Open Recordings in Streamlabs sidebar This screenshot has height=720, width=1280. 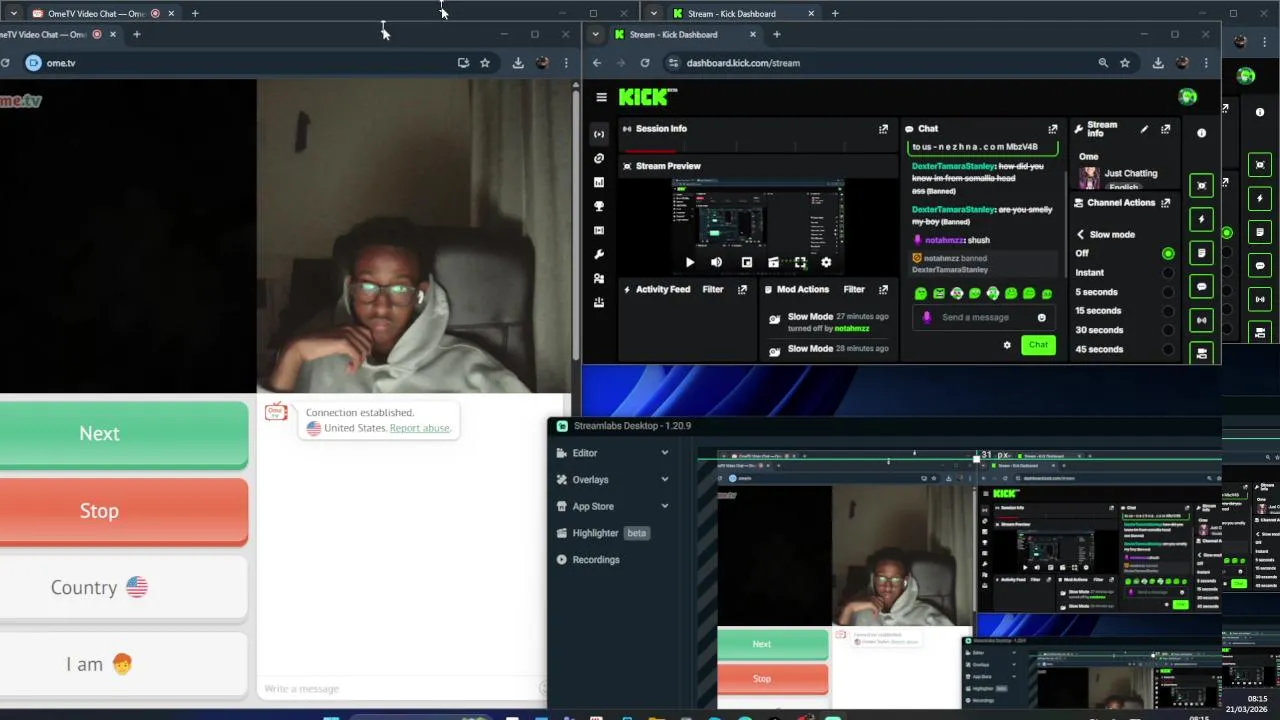tap(588, 560)
